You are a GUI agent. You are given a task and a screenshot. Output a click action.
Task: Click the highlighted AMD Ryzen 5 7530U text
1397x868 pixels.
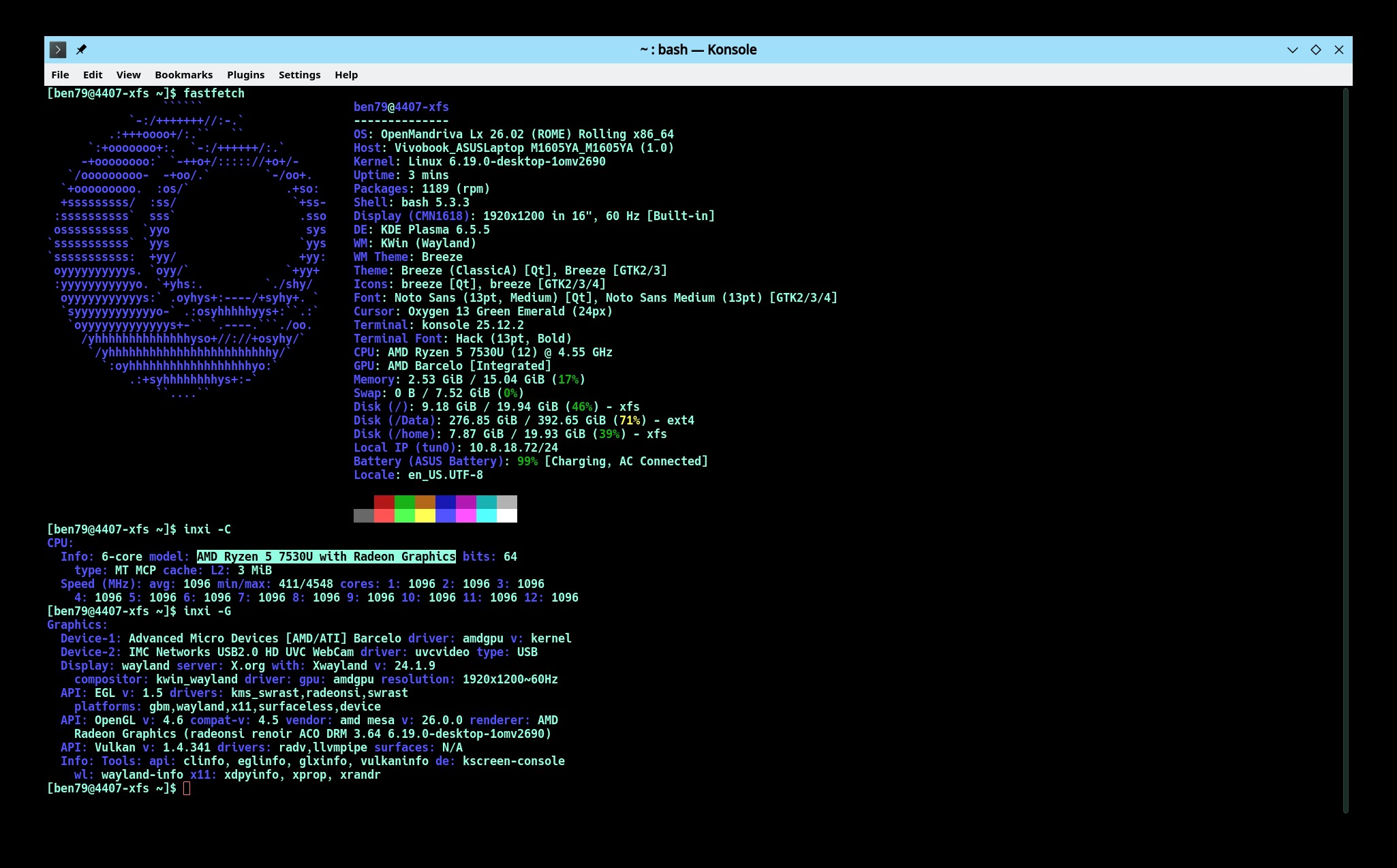coord(326,557)
